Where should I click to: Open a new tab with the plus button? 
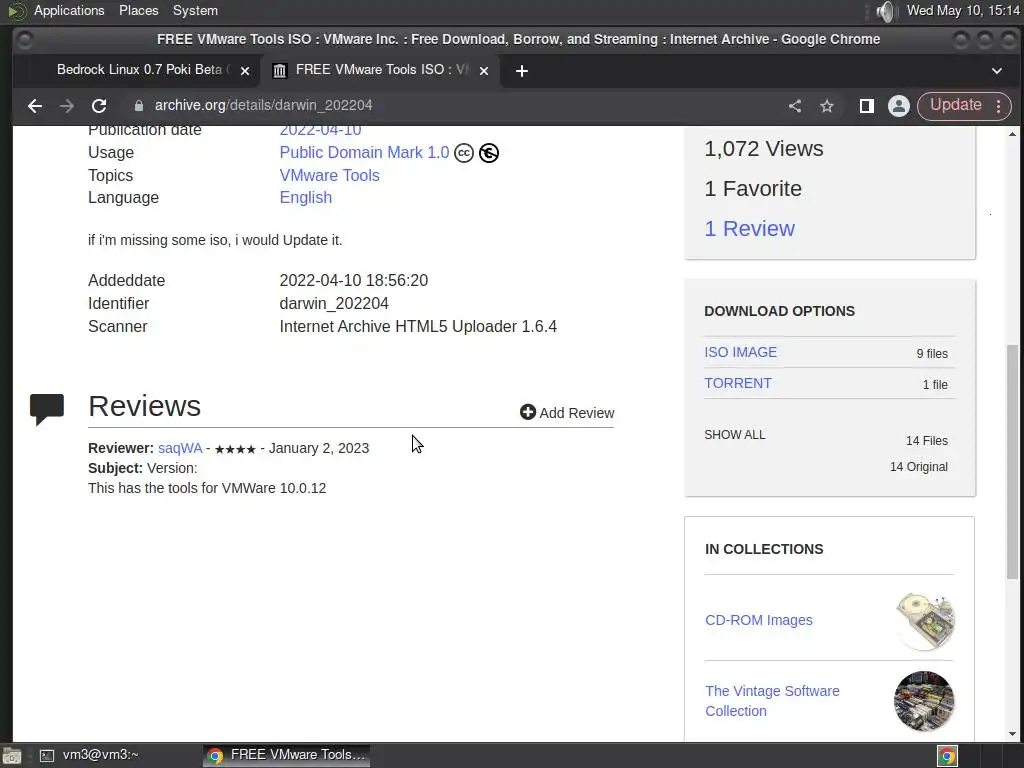[x=522, y=71]
